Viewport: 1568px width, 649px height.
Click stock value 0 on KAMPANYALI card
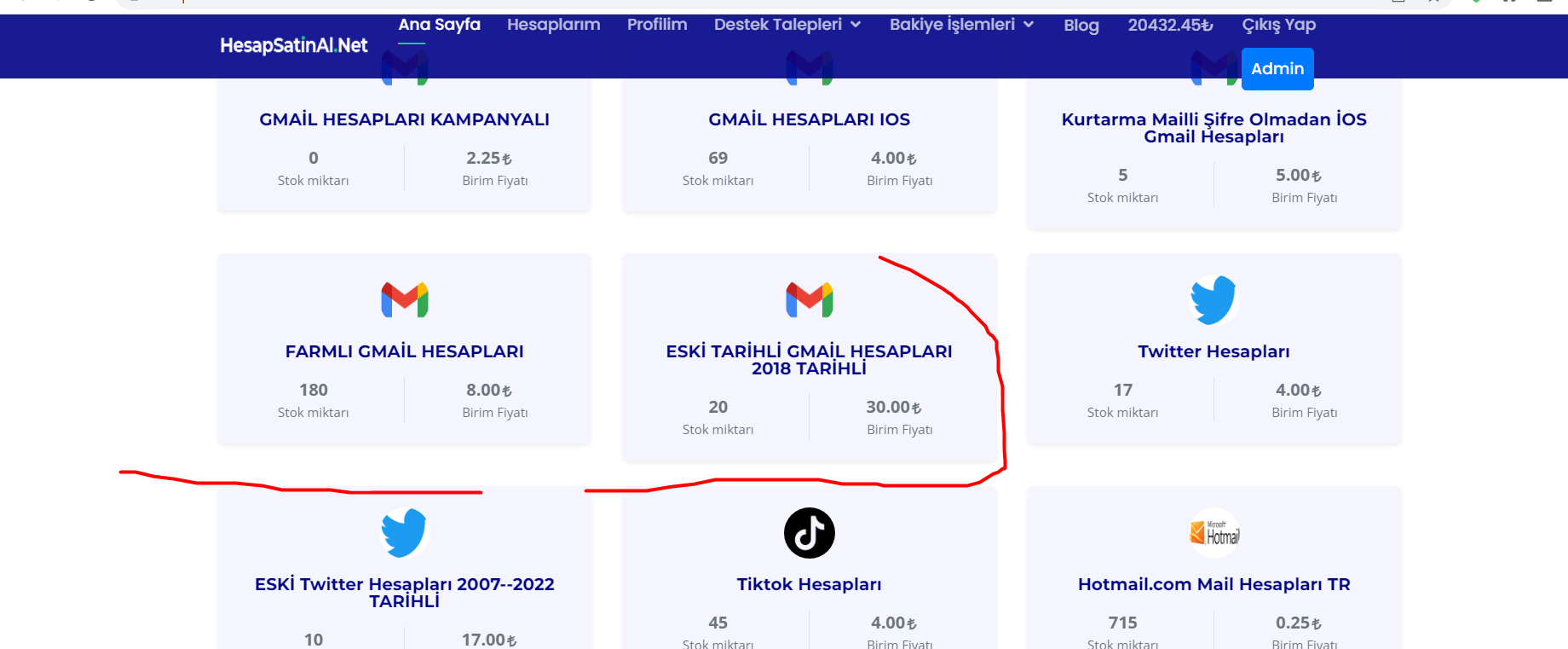(314, 158)
